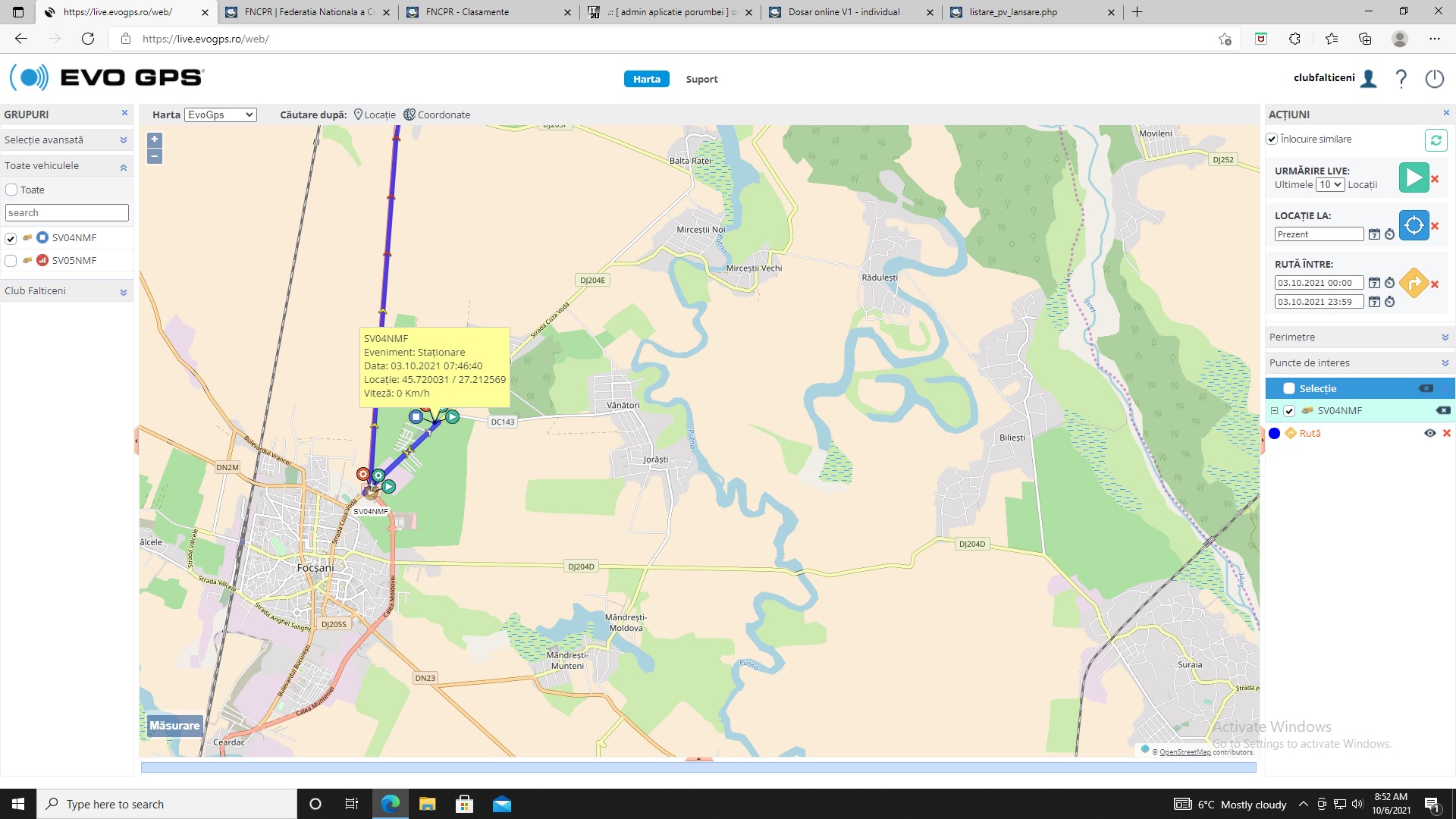Click the green refresh icon in Acțiuni
The height and width of the screenshot is (819, 1456).
[x=1436, y=140]
